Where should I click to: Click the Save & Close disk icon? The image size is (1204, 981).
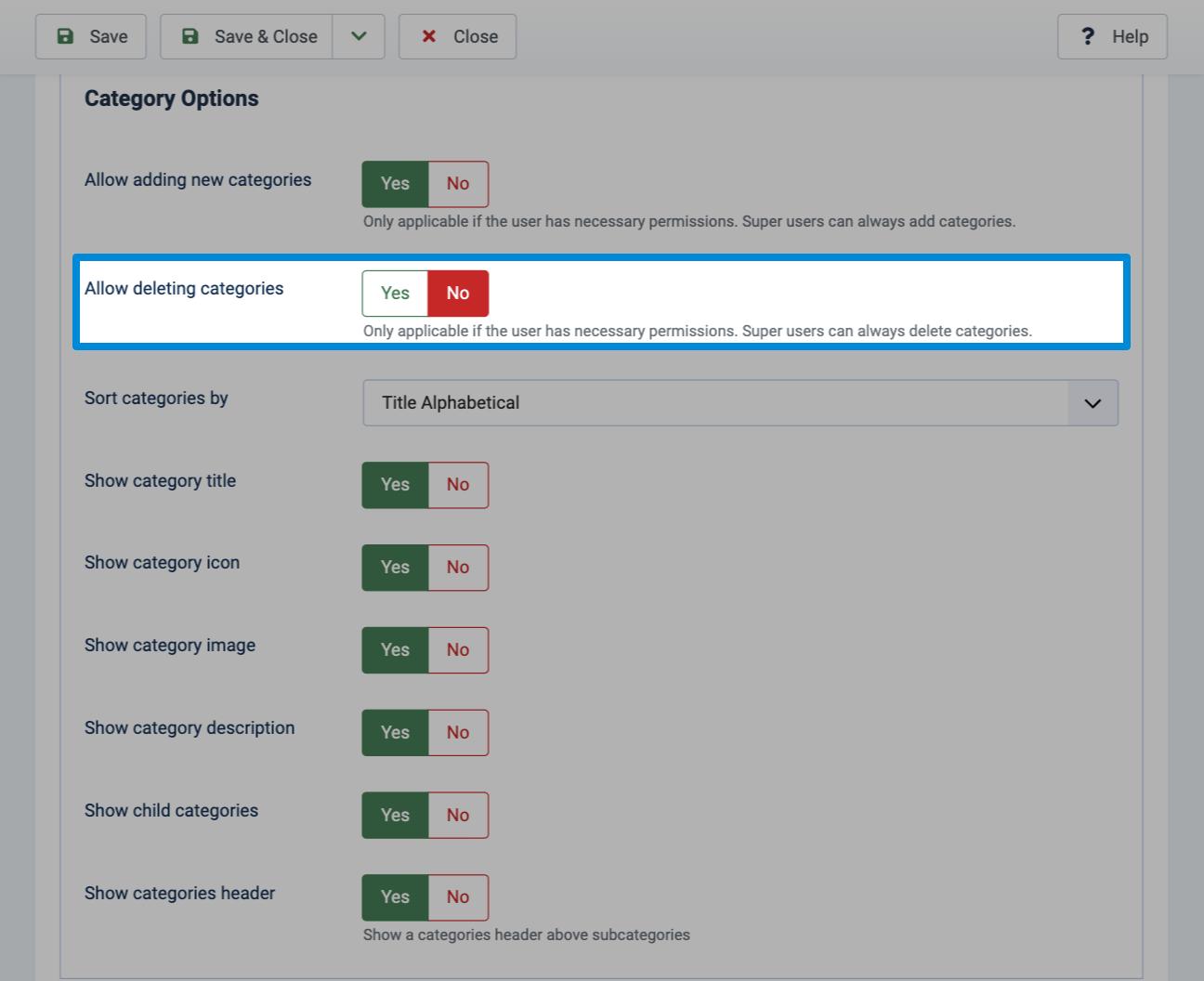pyautogui.click(x=190, y=36)
